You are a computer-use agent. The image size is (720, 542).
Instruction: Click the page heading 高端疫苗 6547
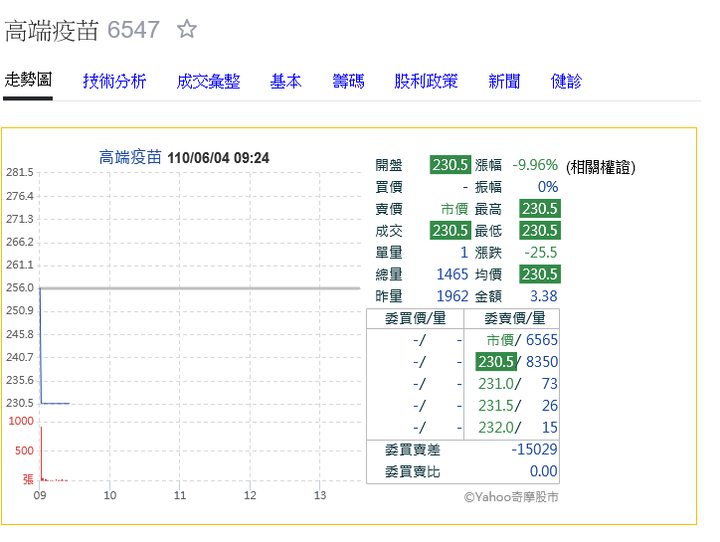(x=82, y=30)
